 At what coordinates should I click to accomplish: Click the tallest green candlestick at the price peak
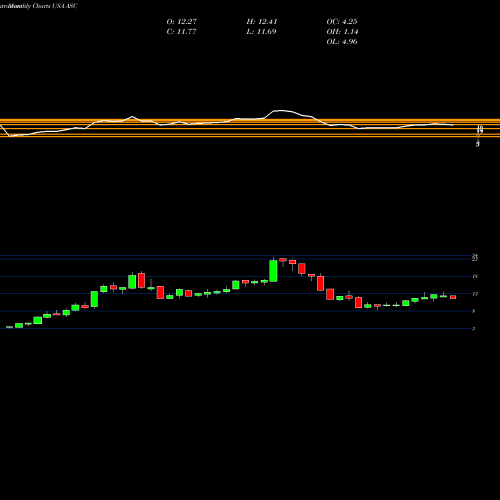pyautogui.click(x=273, y=271)
